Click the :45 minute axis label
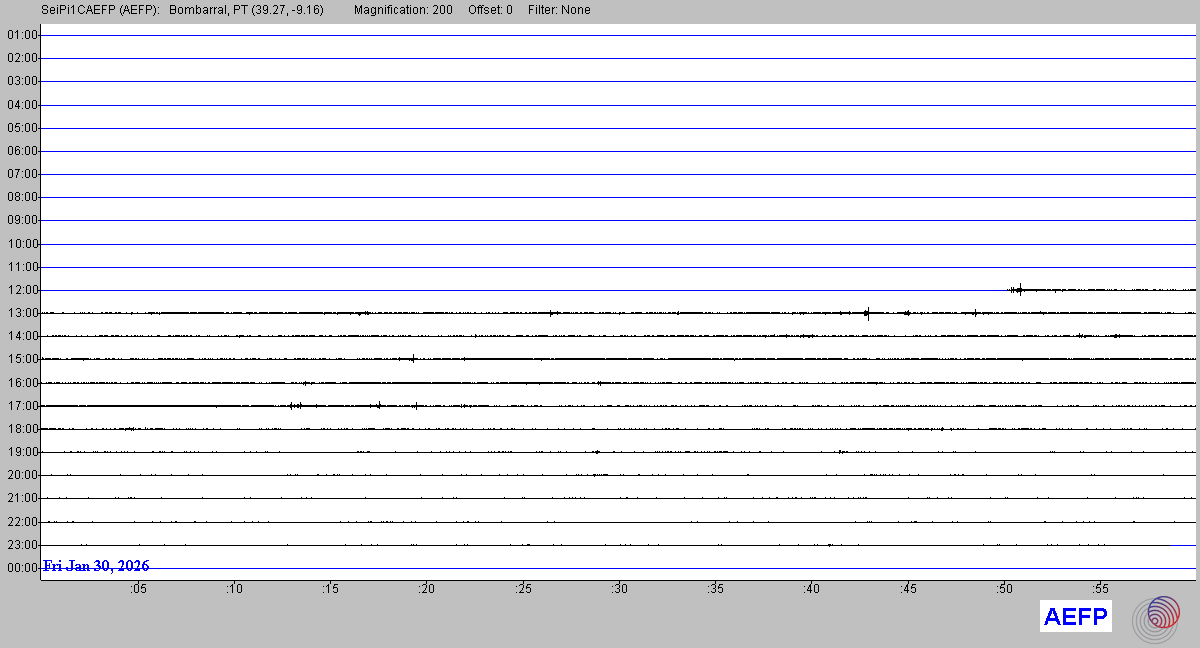 907,589
